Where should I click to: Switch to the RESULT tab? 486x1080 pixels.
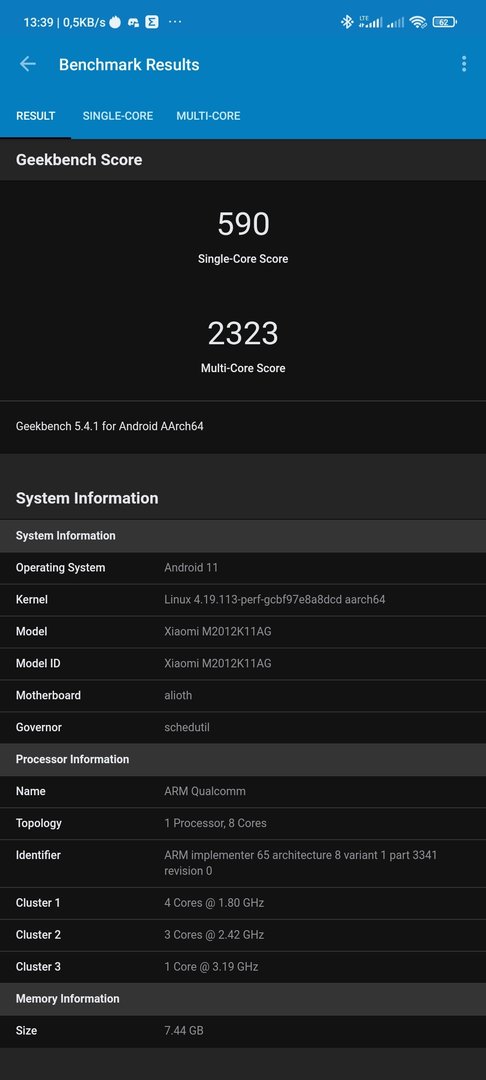(36, 116)
